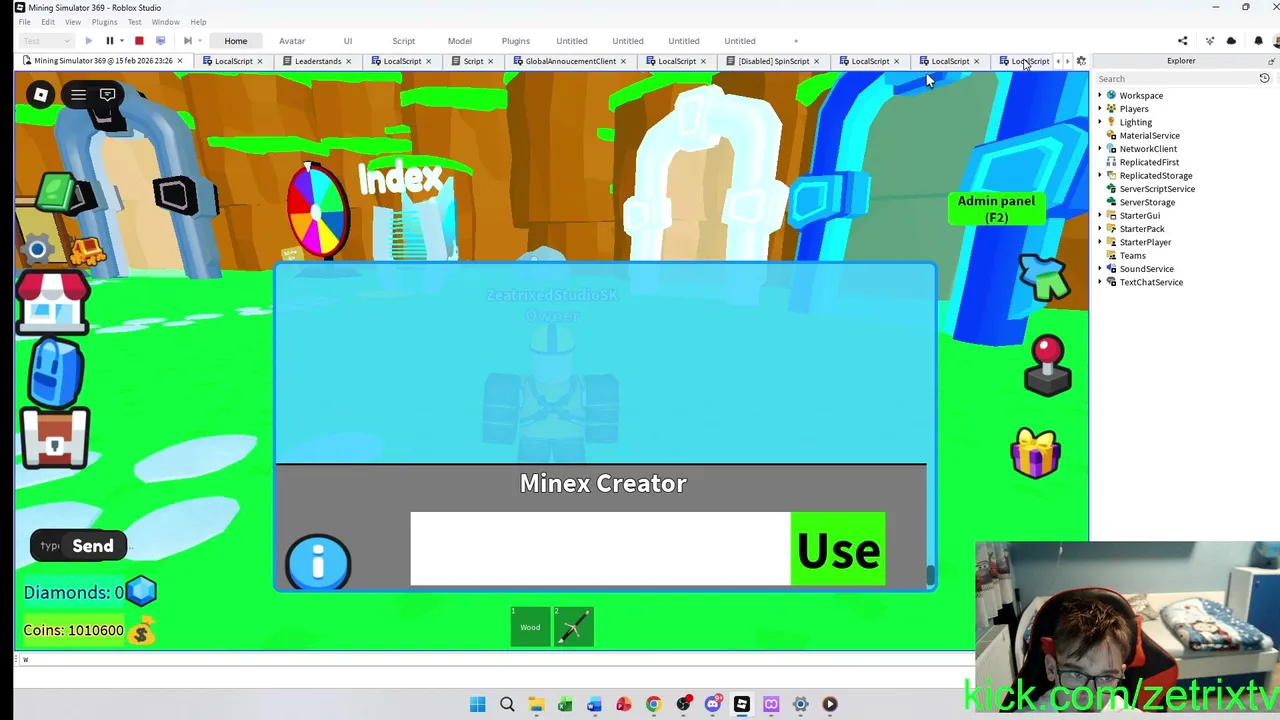This screenshot has height=720, width=1280.
Task: Click the blue play button in toolbar
Action: [x=88, y=41]
